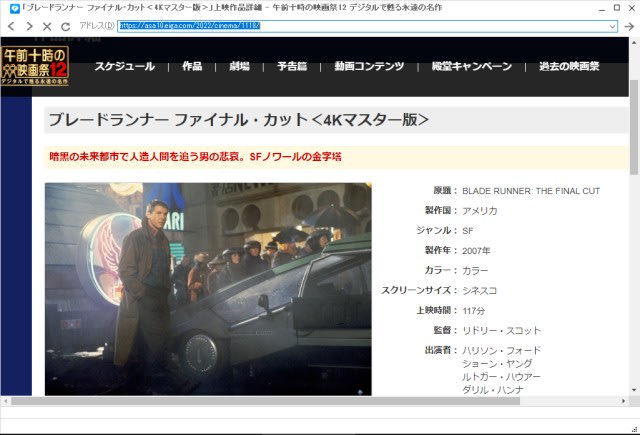640x435 pixels.
Task: Click the 午前十時の映画祭12 site logo
Action: tap(35, 66)
